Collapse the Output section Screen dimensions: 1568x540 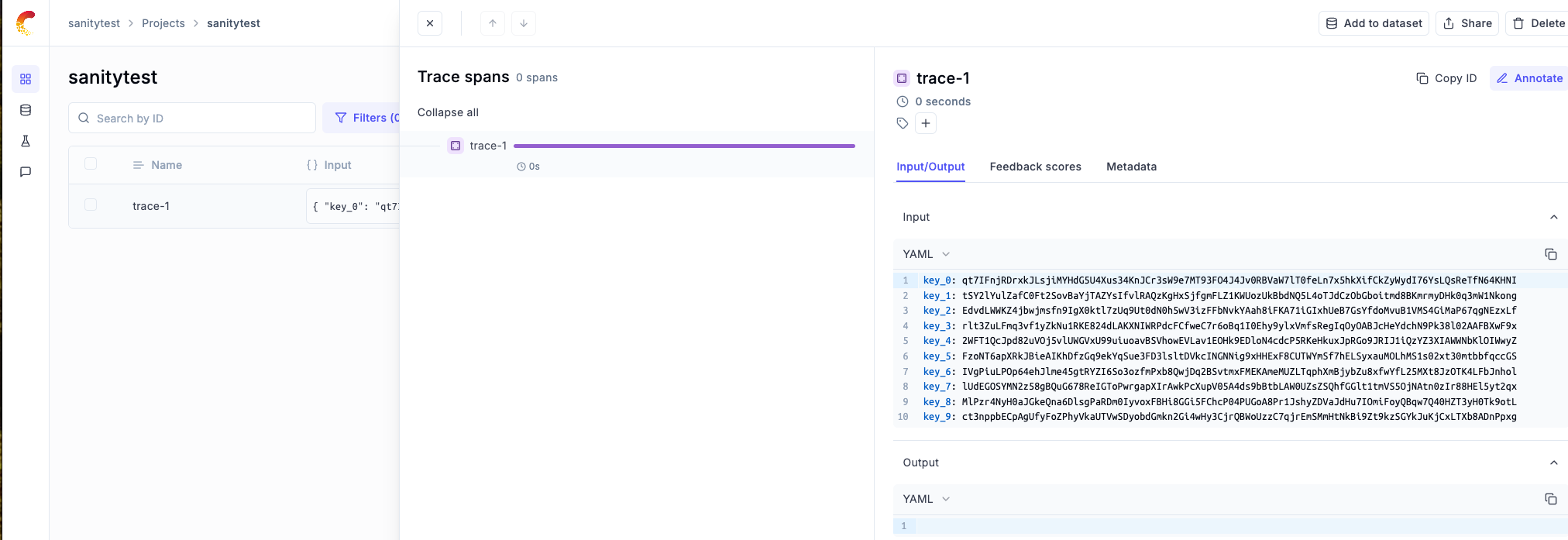click(x=1553, y=463)
